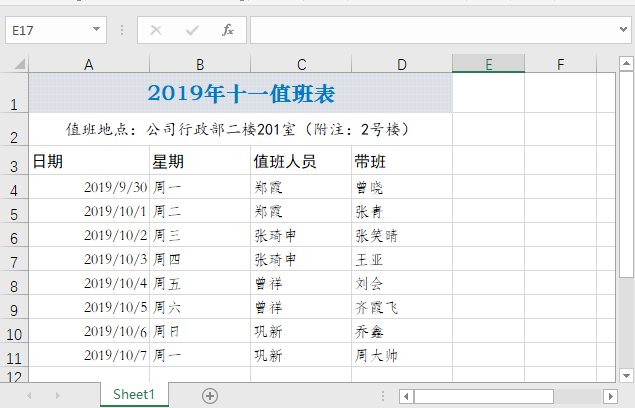Select row 7 header
Viewport: 635px width, 408px height.
(14, 259)
